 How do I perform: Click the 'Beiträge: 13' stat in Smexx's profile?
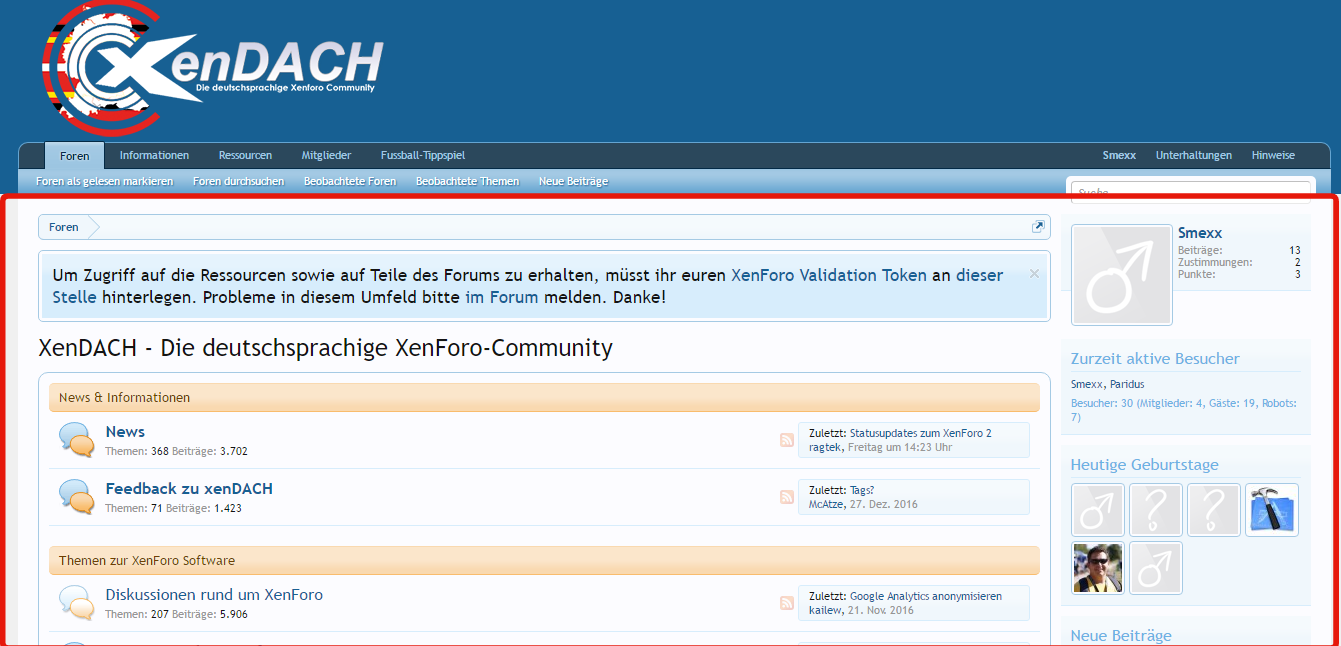coord(1239,250)
